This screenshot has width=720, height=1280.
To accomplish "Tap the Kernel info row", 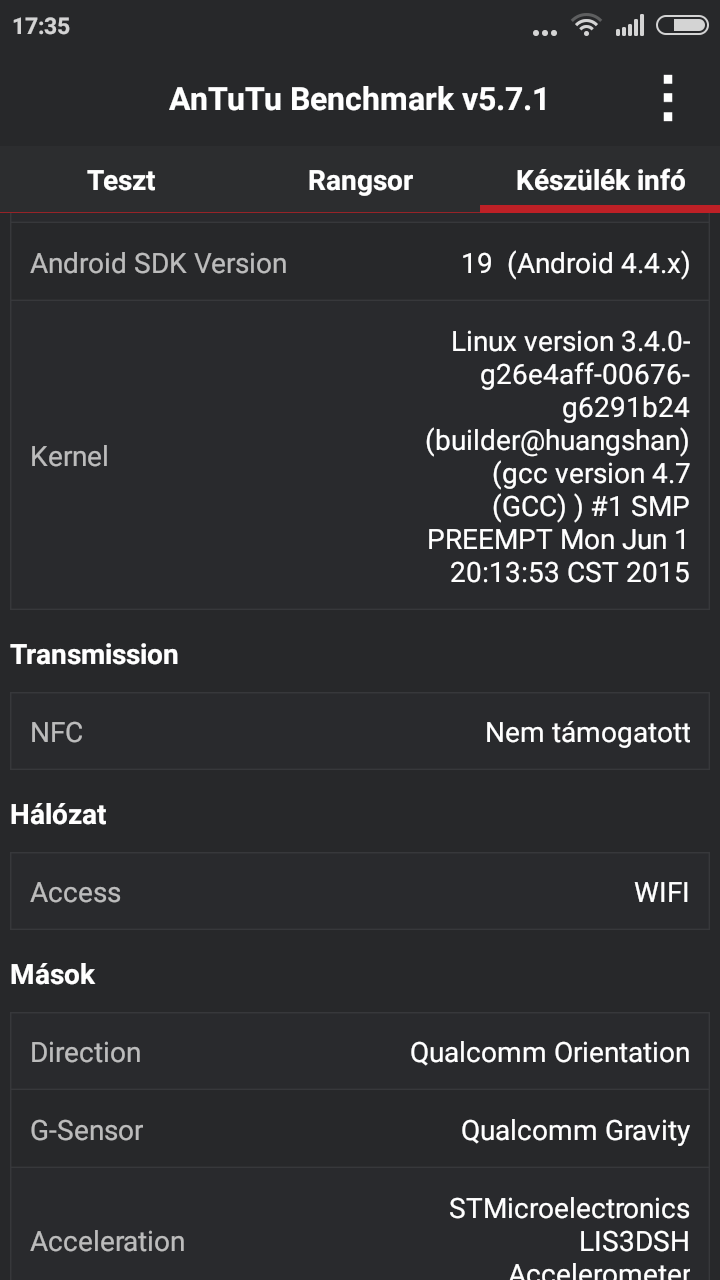I will [360, 456].
